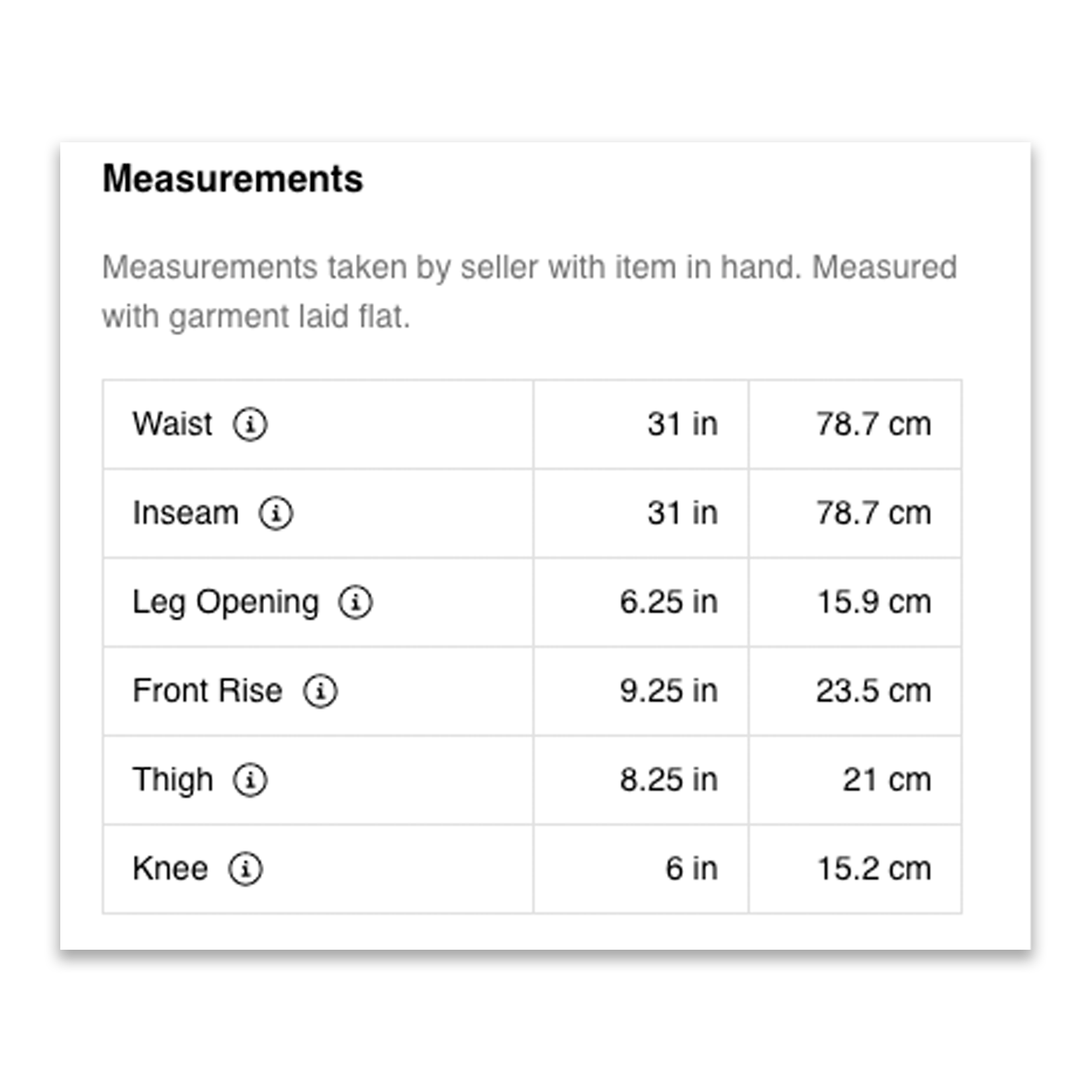Viewport: 1092px width, 1092px height.
Task: Click the Knee label text
Action: pos(170,868)
